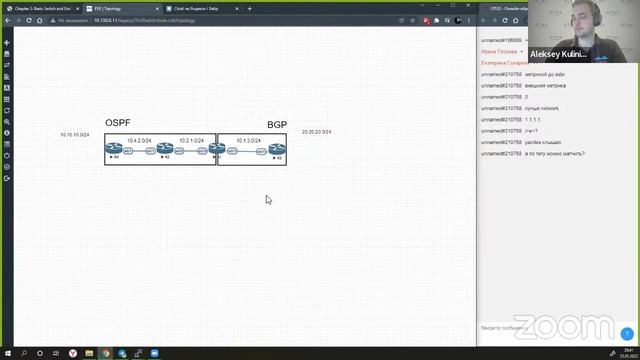The height and width of the screenshot is (360, 640).
Task: Switch to the EVE Topology tab
Action: pyautogui.click(x=121, y=9)
